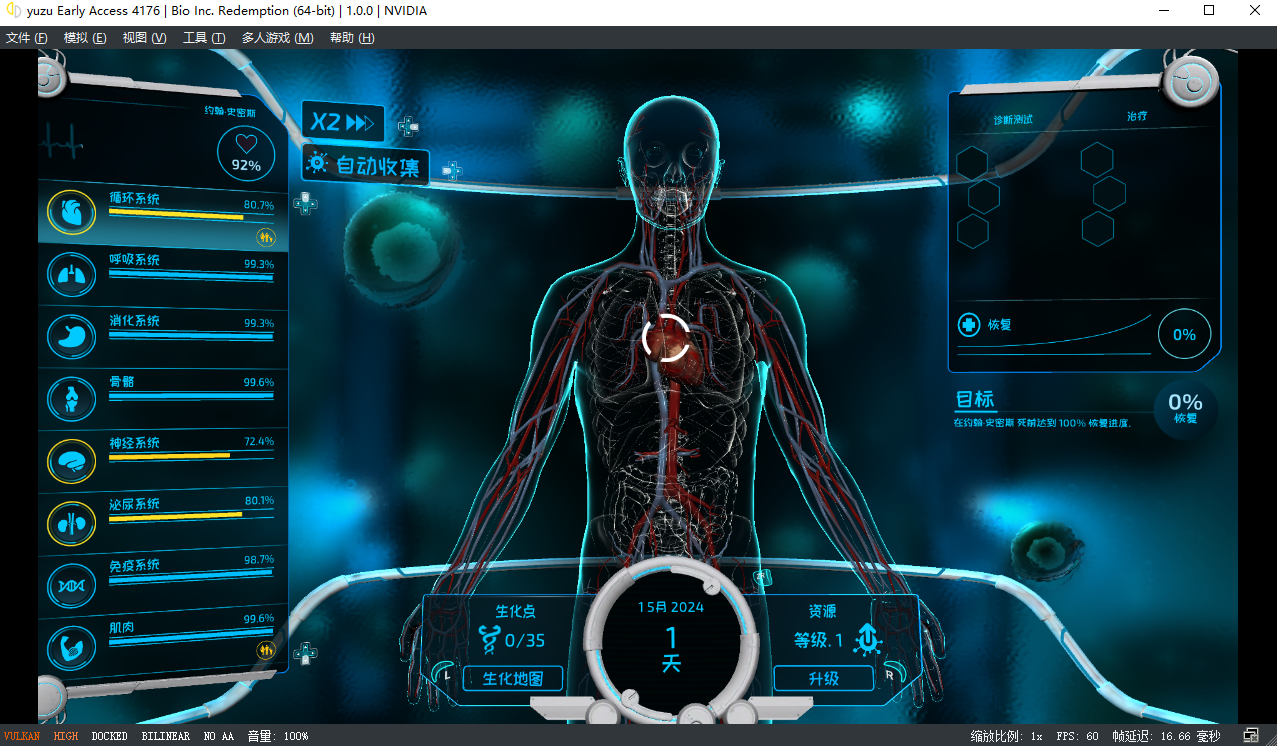Click the recovery medical cross icon
The image size is (1277, 746).
pos(969,325)
